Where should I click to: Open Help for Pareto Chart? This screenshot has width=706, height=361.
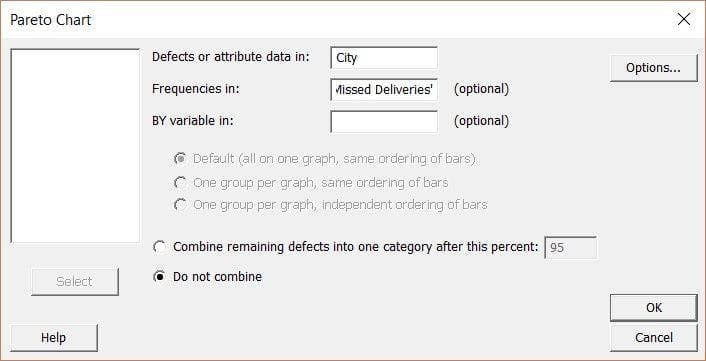click(53, 338)
